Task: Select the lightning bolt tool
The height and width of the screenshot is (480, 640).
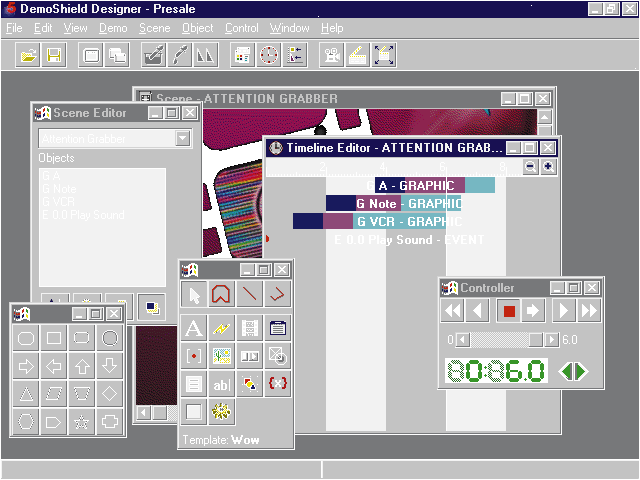Action: [x=222, y=327]
